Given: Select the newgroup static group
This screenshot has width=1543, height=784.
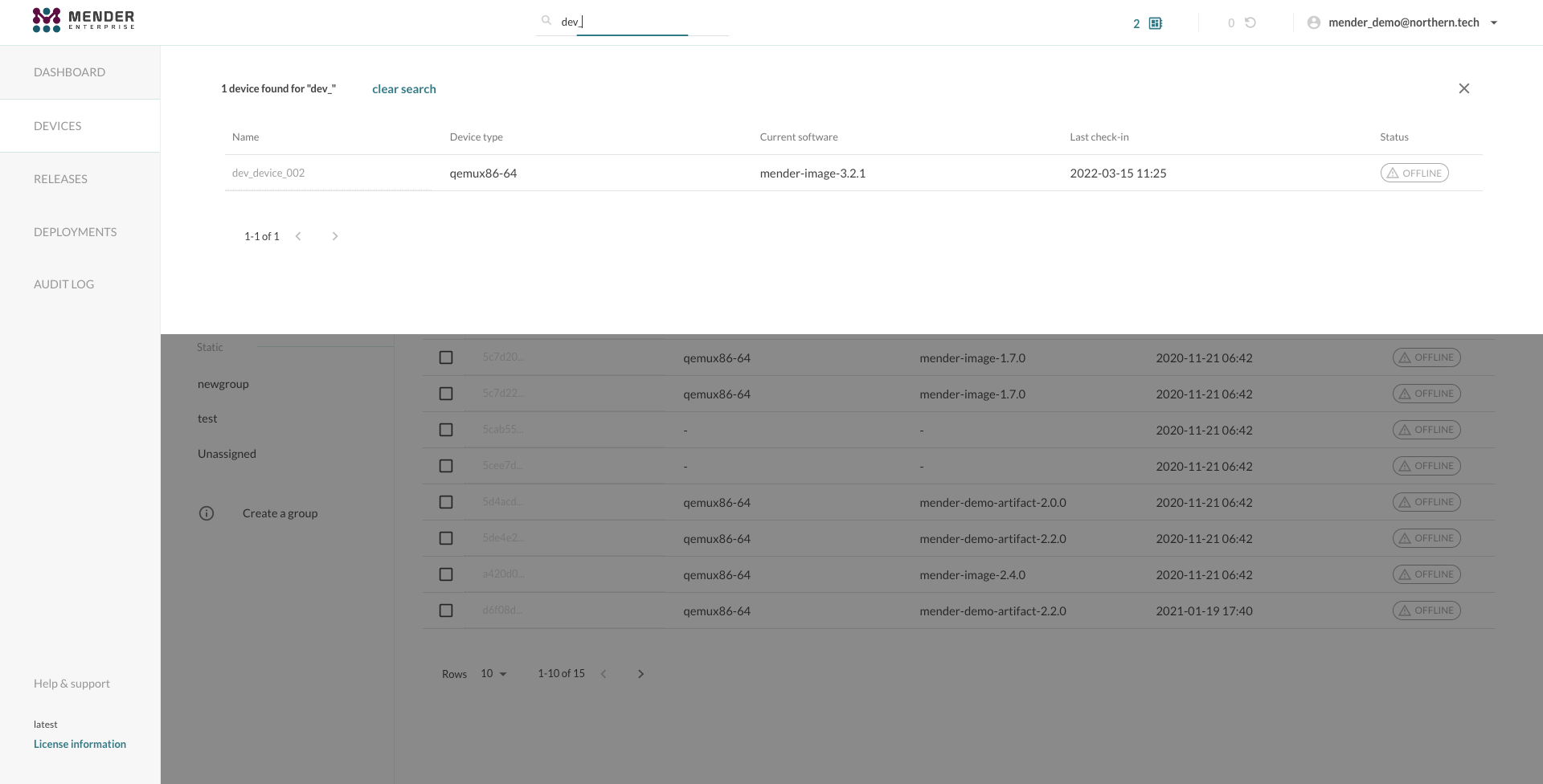Looking at the screenshot, I should click(223, 384).
